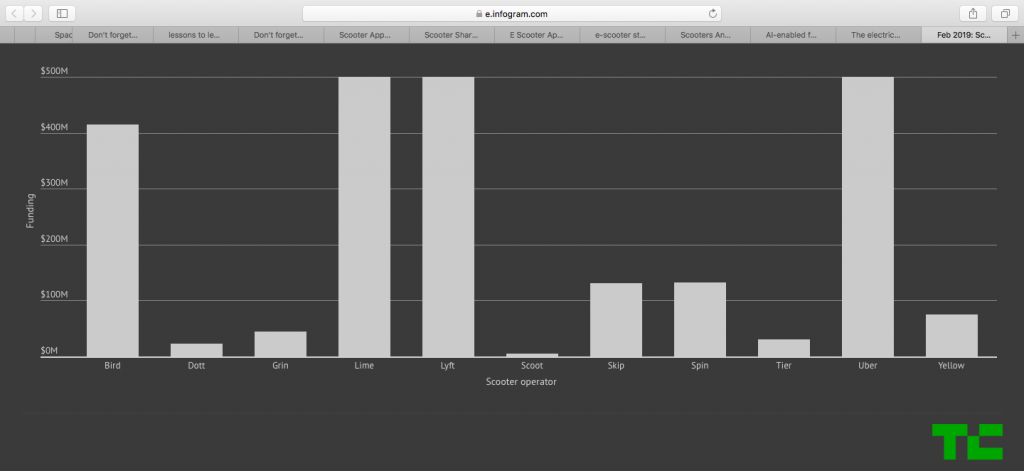Click the Skip funding bar

[616, 319]
